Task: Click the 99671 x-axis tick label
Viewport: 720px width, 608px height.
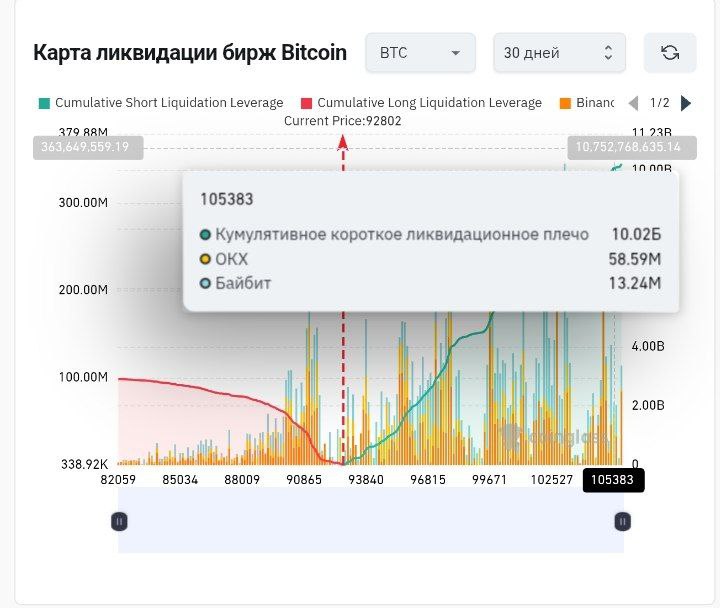Action: [489, 480]
